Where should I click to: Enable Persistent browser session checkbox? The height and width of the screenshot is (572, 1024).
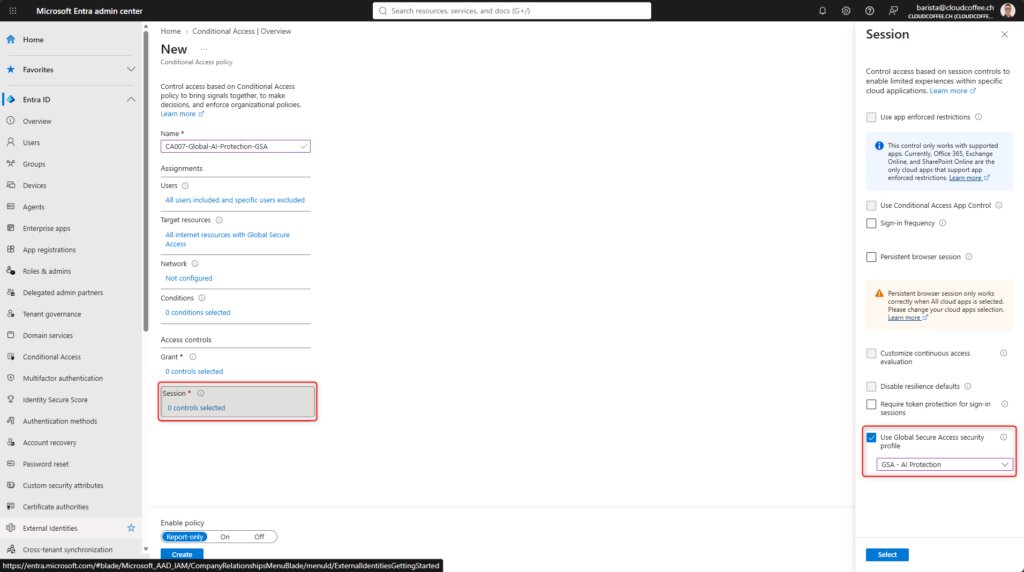(871, 257)
